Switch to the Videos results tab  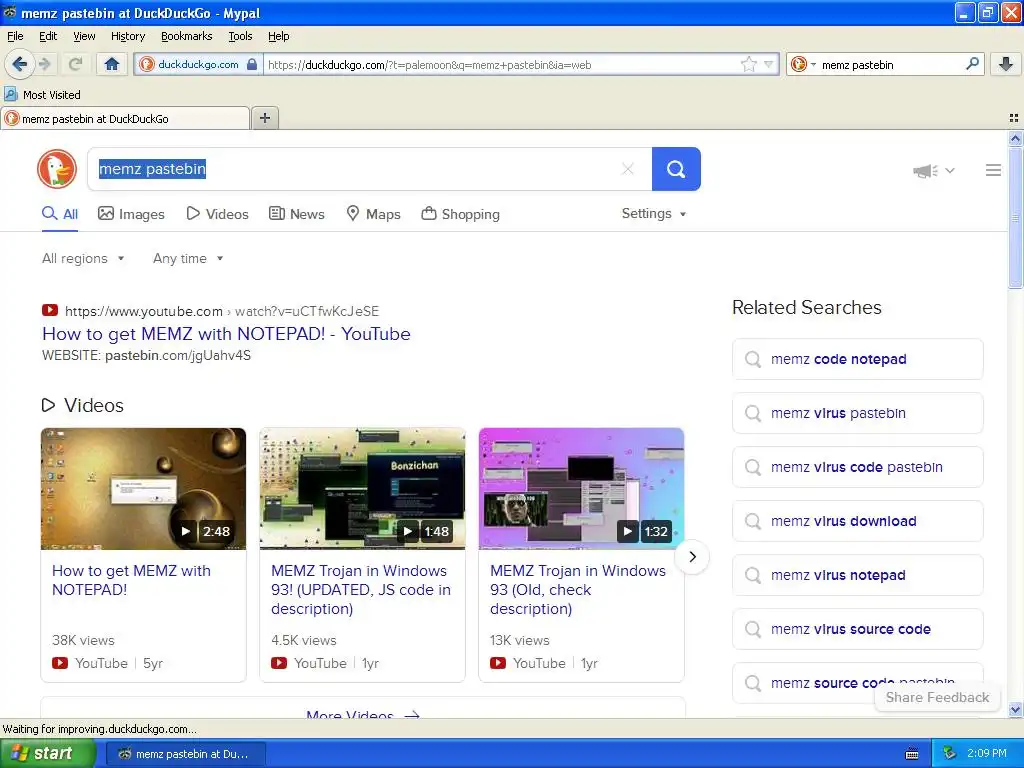pos(217,214)
